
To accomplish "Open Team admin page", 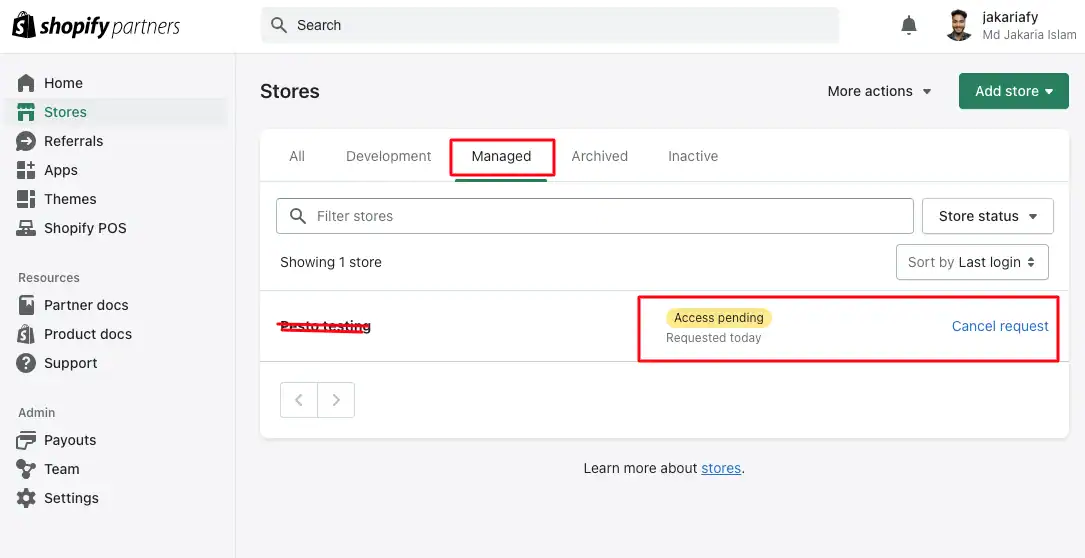I will coord(62,469).
